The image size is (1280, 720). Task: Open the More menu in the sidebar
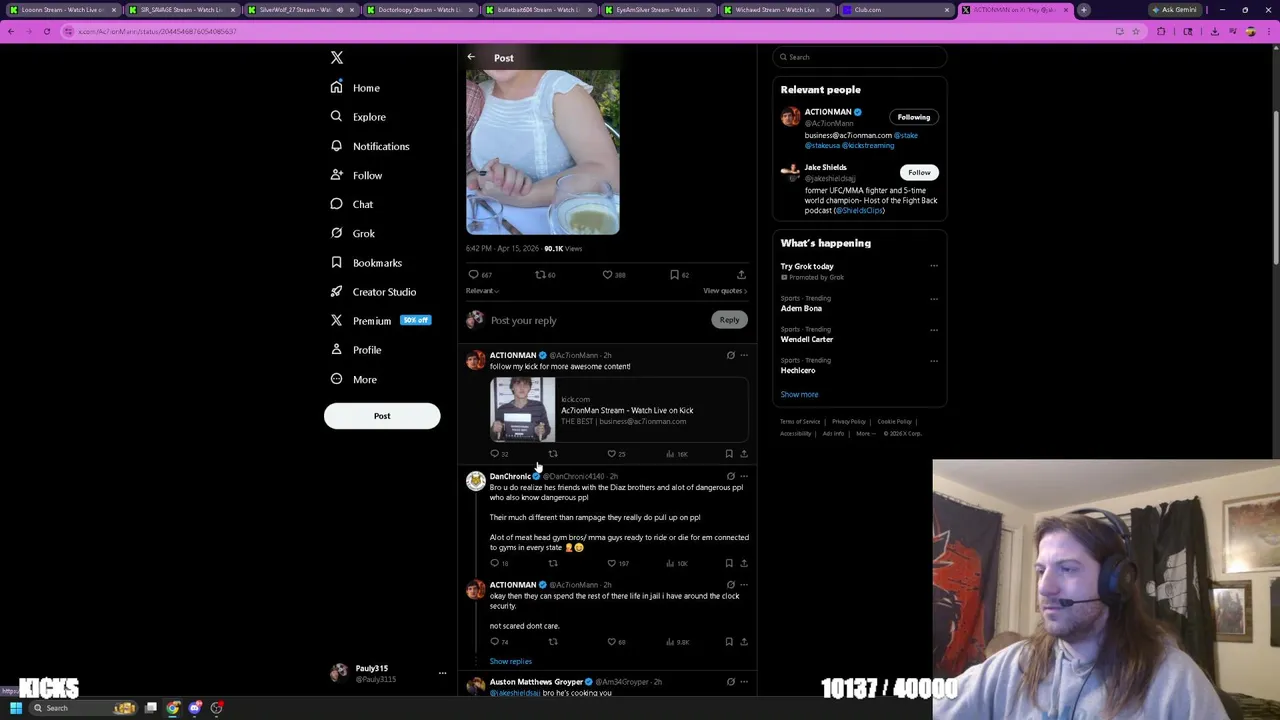click(x=353, y=380)
